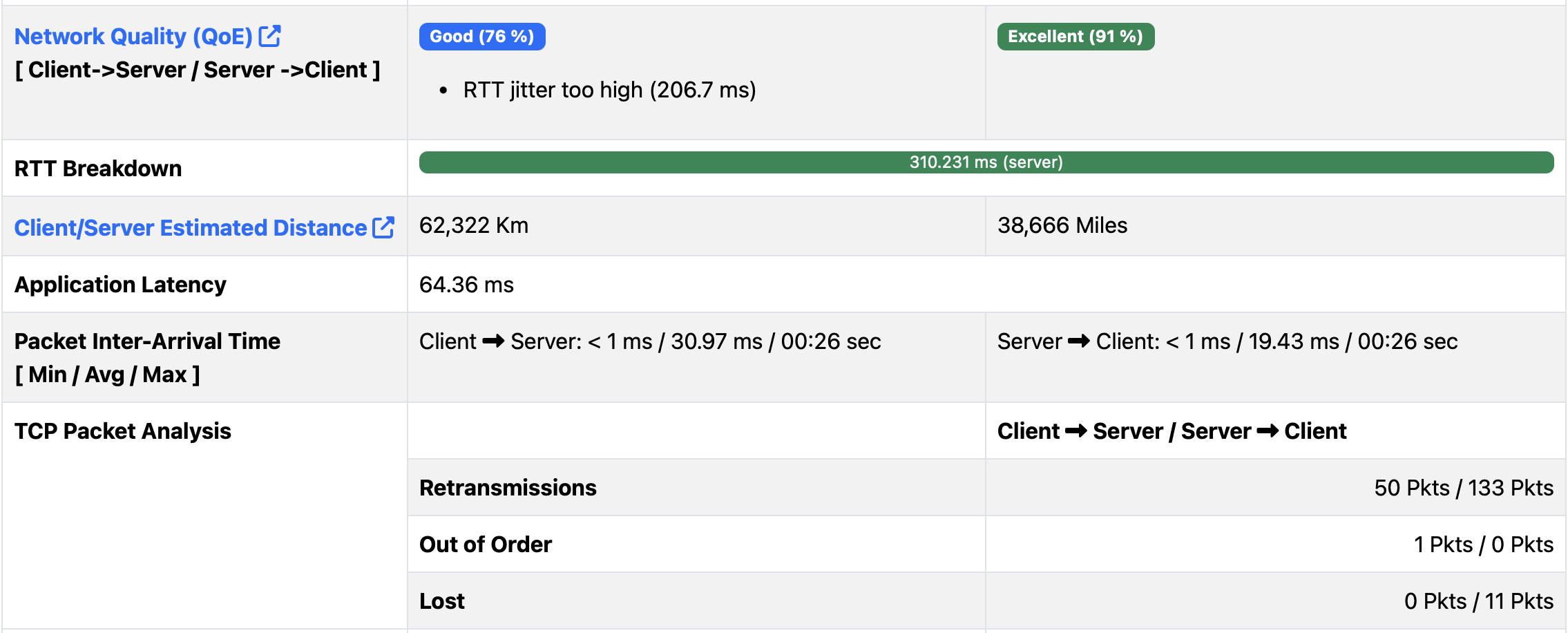Select the RTT jitter too high bullet text
This screenshot has width=1568, height=633.
pos(609,90)
